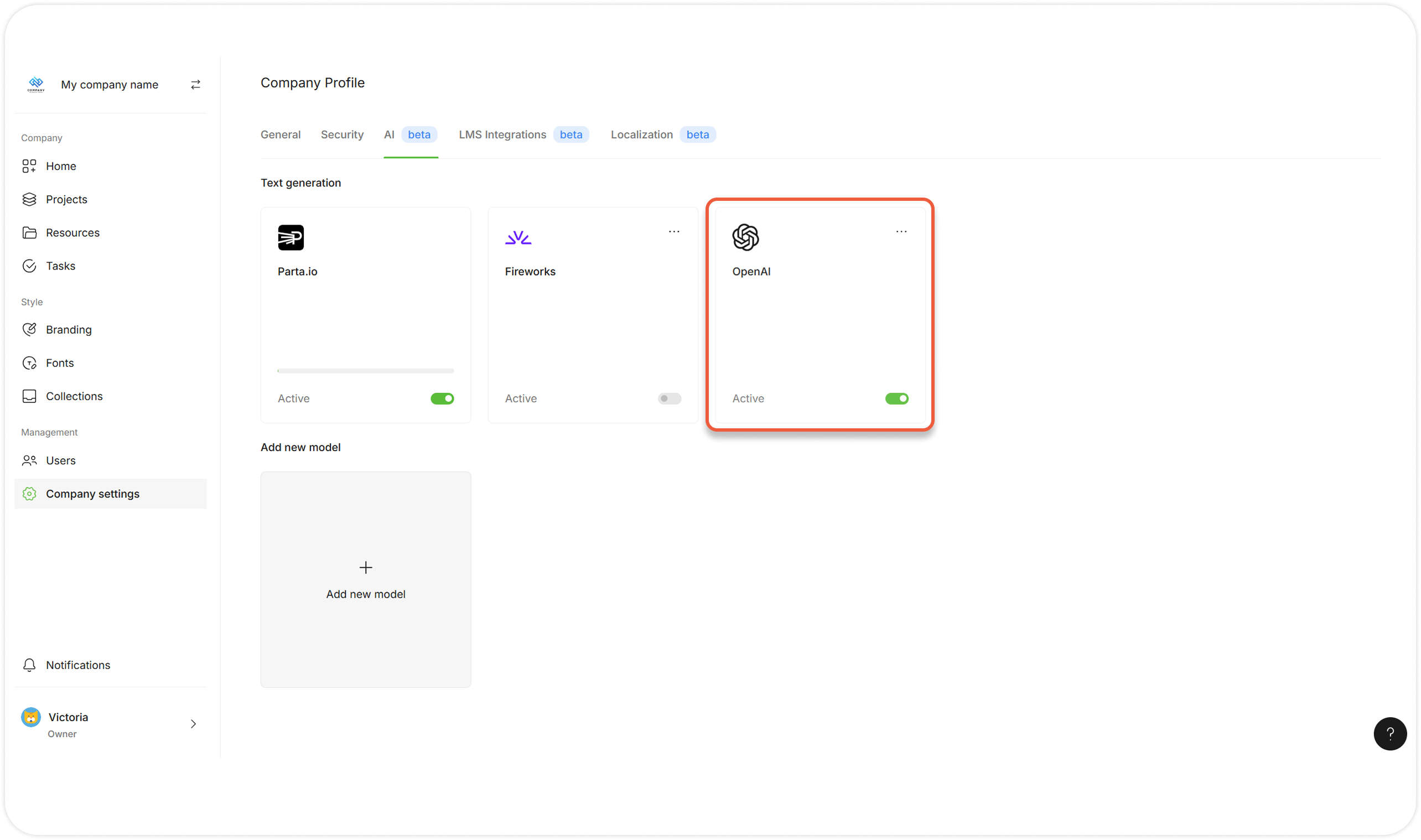Click the Home grid icon in sidebar
The width and height of the screenshot is (1421, 840).
[x=29, y=166]
